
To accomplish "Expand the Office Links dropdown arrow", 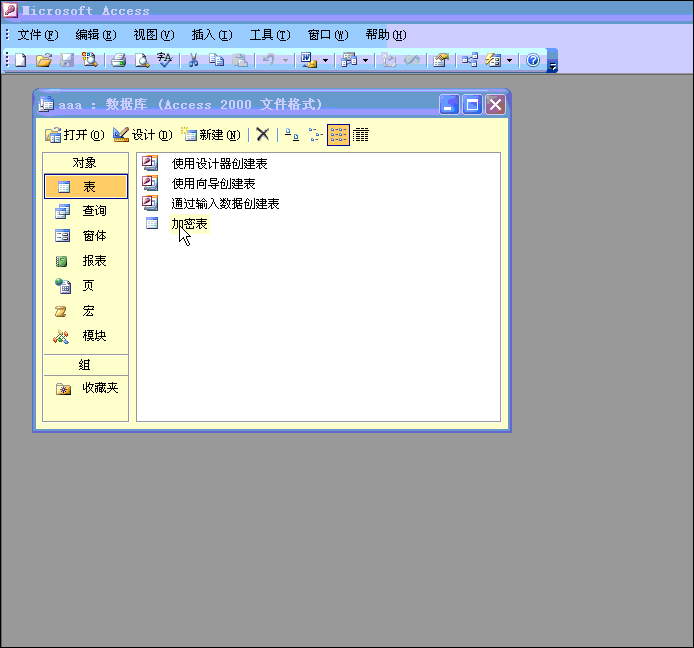I will [325, 60].
